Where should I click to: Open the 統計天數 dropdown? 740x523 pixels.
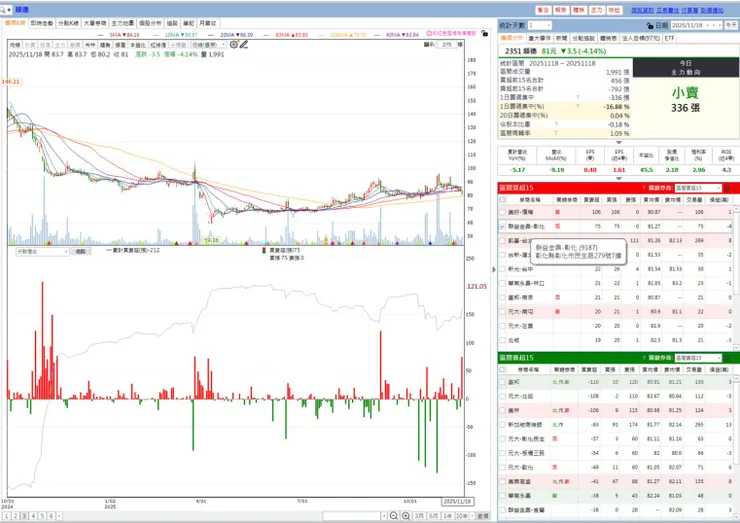point(539,25)
